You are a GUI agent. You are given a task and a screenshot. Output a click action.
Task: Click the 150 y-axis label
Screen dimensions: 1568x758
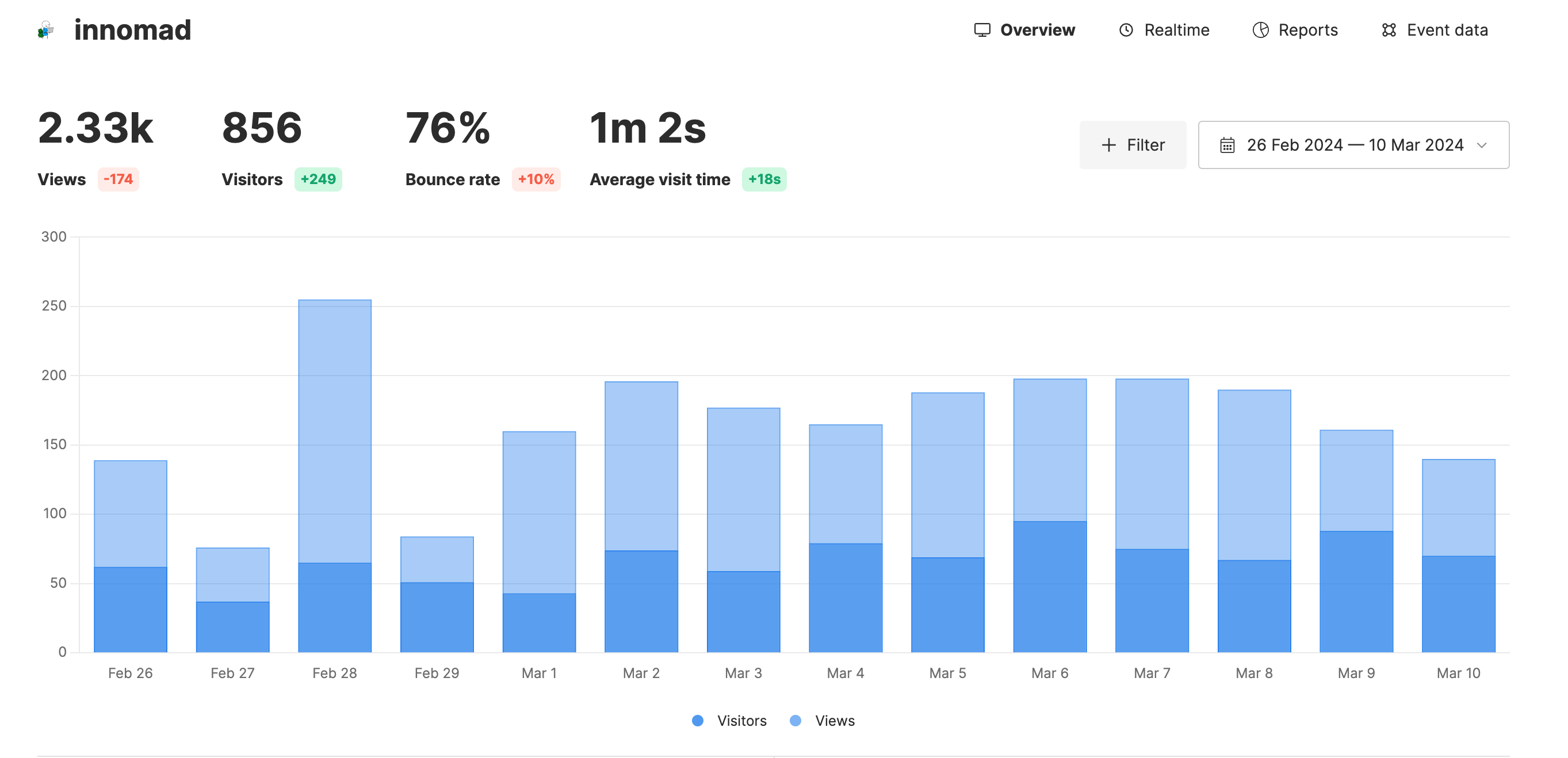coord(54,444)
